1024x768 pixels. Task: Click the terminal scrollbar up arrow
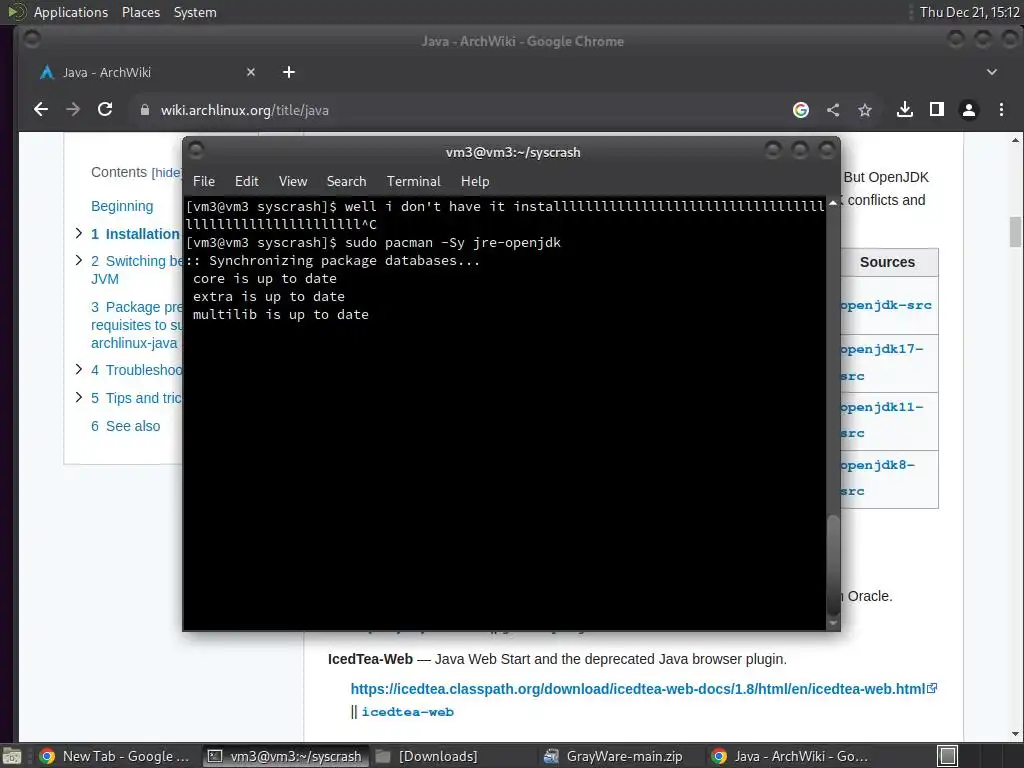point(833,204)
